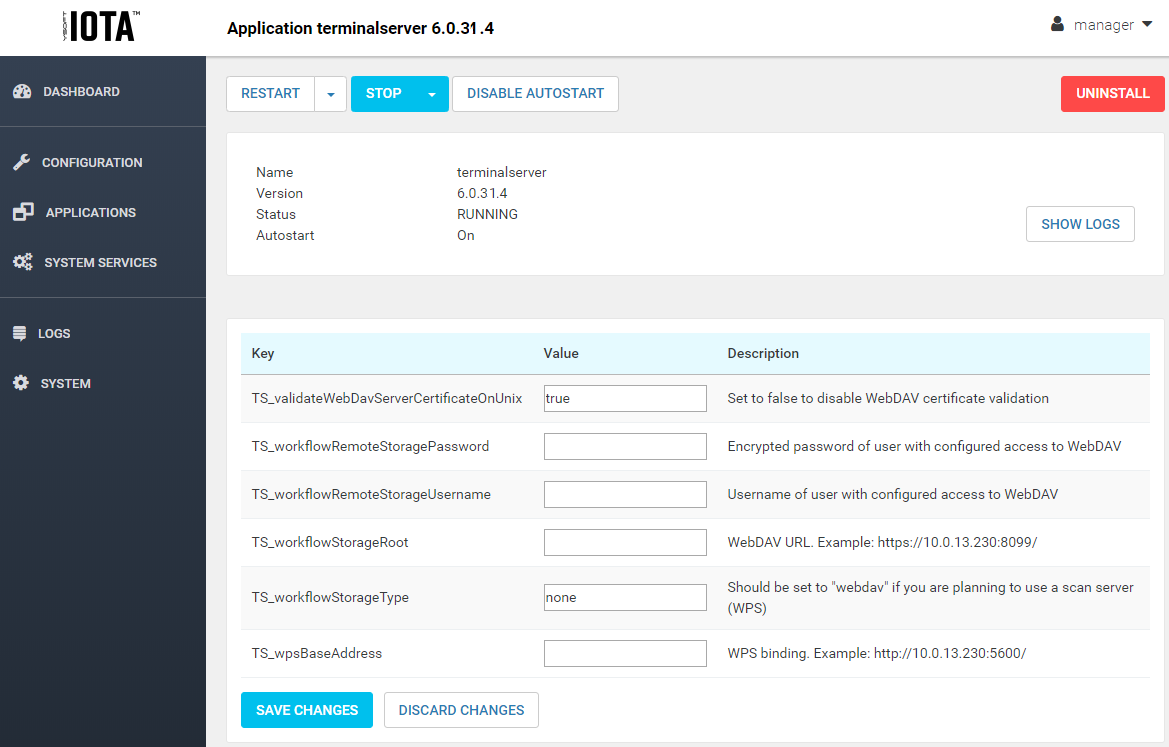Screen dimensions: 1169x747
Task: Click the user profile icon beside manager
Action: [1058, 24]
